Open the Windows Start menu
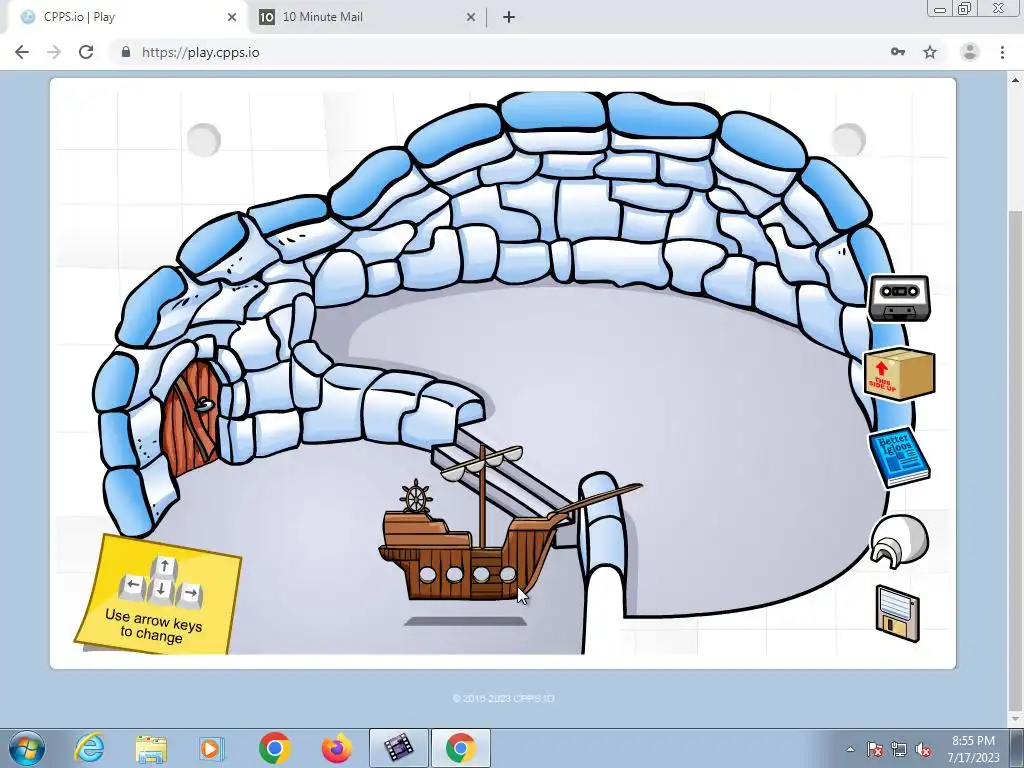1024x768 pixels. pos(27,748)
